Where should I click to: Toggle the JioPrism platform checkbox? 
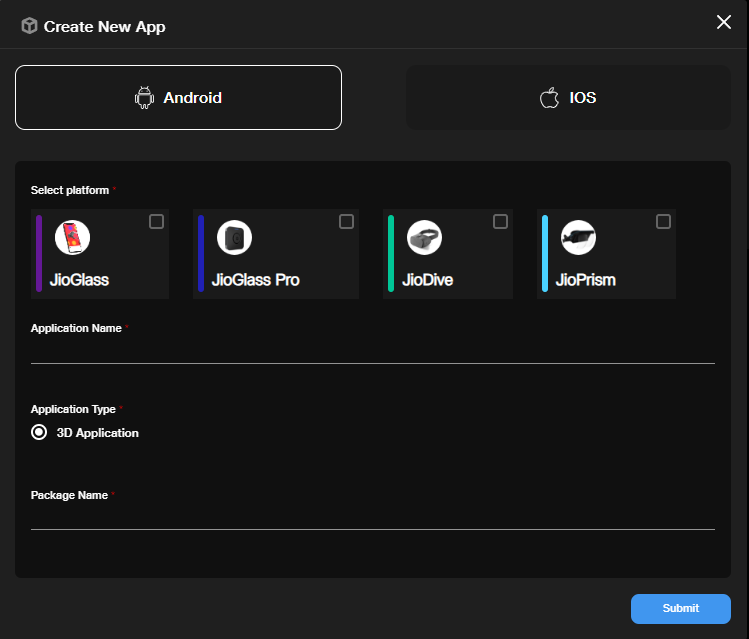click(663, 222)
